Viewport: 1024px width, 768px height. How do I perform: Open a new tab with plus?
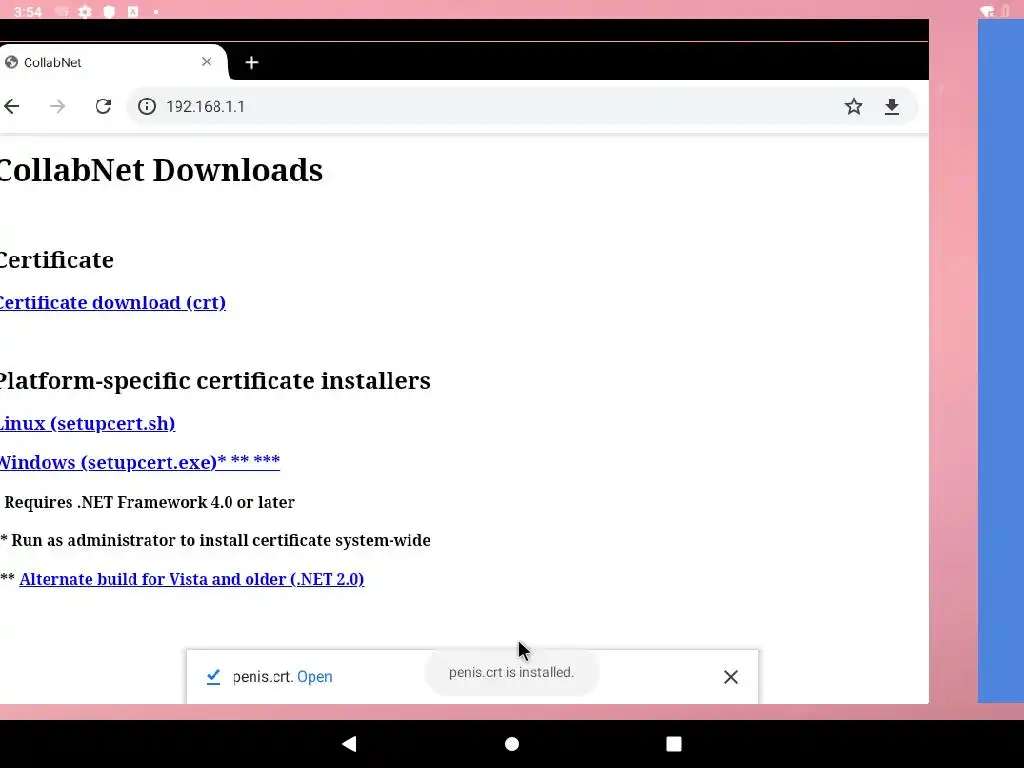click(x=251, y=63)
